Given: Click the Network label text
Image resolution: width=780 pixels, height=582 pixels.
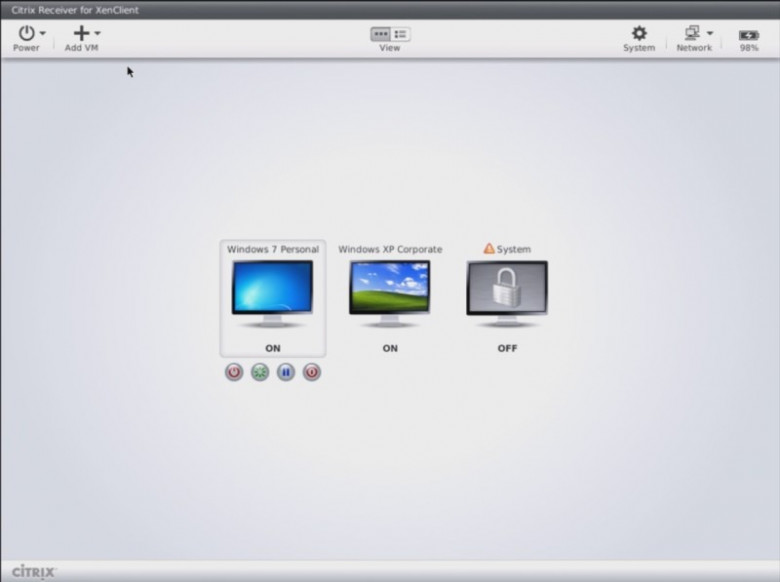Looking at the screenshot, I should tap(694, 48).
